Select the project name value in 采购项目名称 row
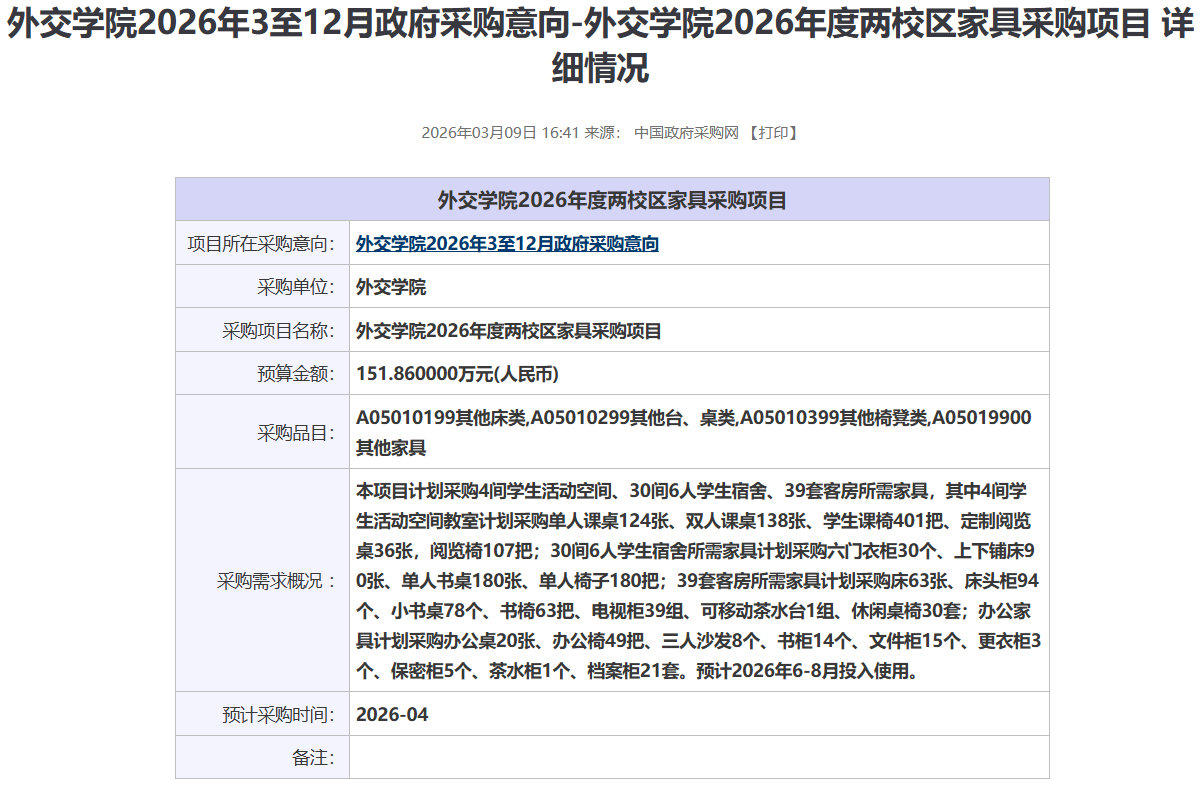The image size is (1201, 786). point(508,331)
